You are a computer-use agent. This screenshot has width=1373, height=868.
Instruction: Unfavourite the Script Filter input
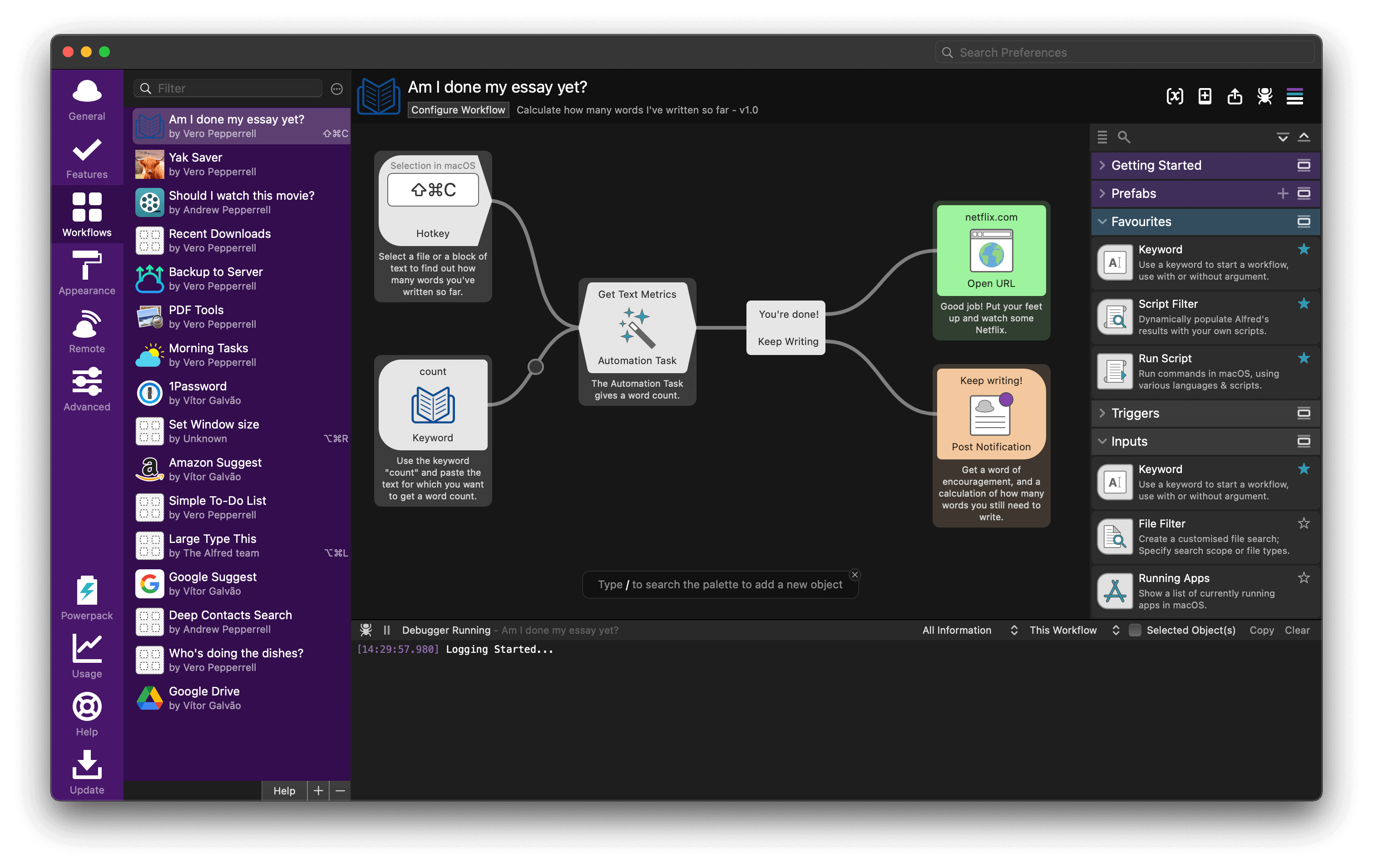[1304, 304]
